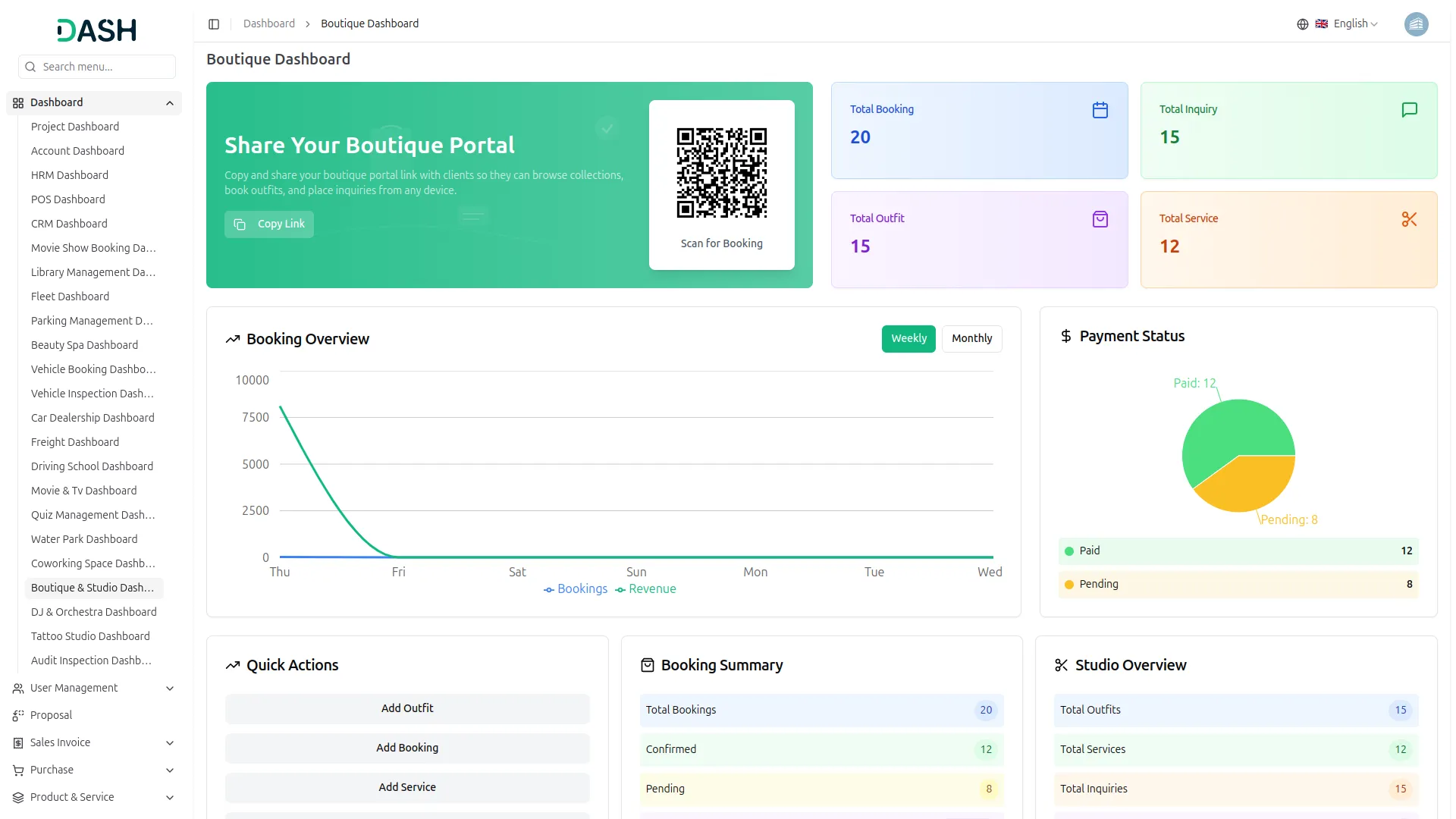Image resolution: width=1456 pixels, height=819 pixels.
Task: Open Beauty Spa Dashboard
Action: coord(84,345)
